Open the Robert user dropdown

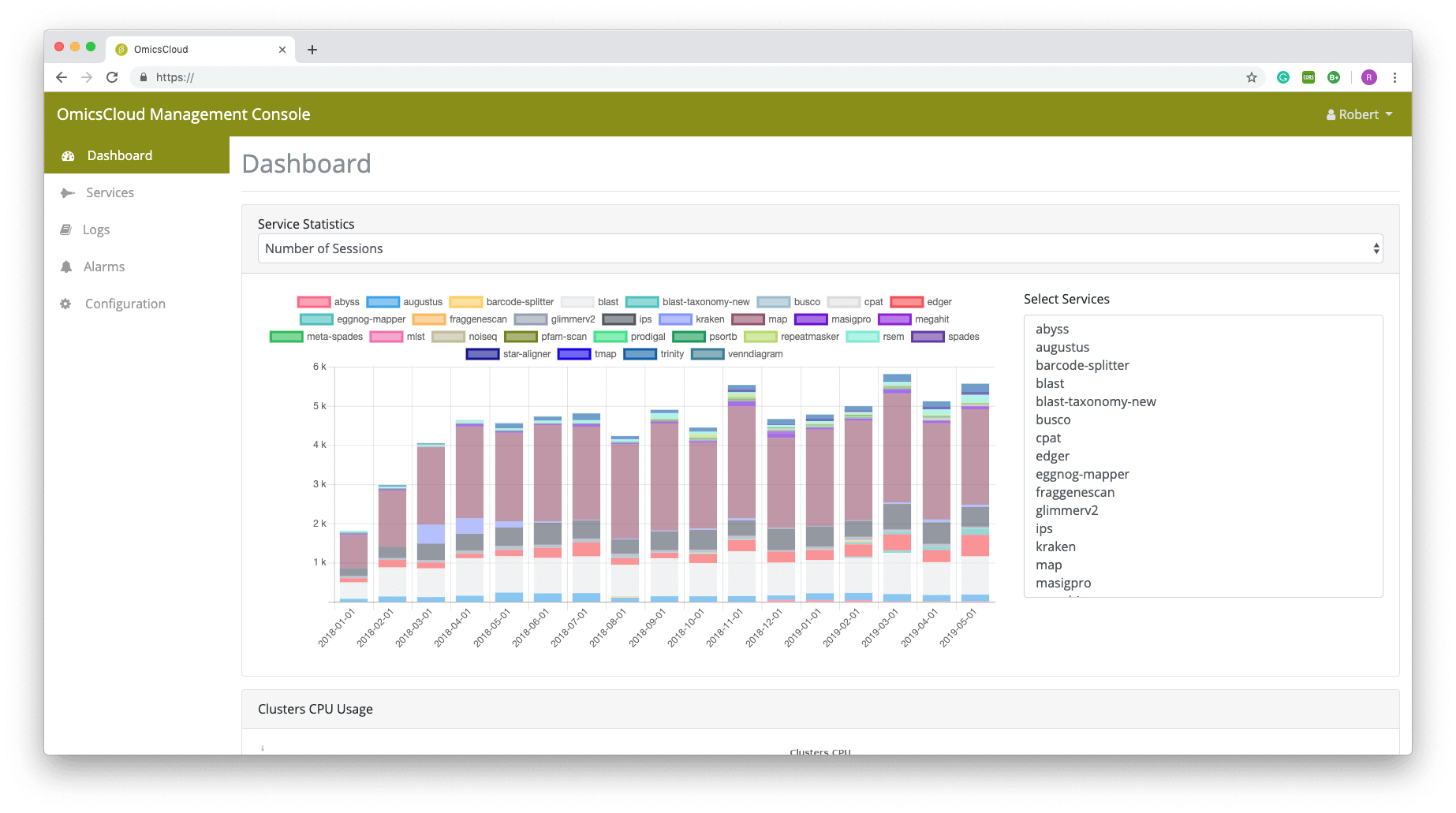1360,115
